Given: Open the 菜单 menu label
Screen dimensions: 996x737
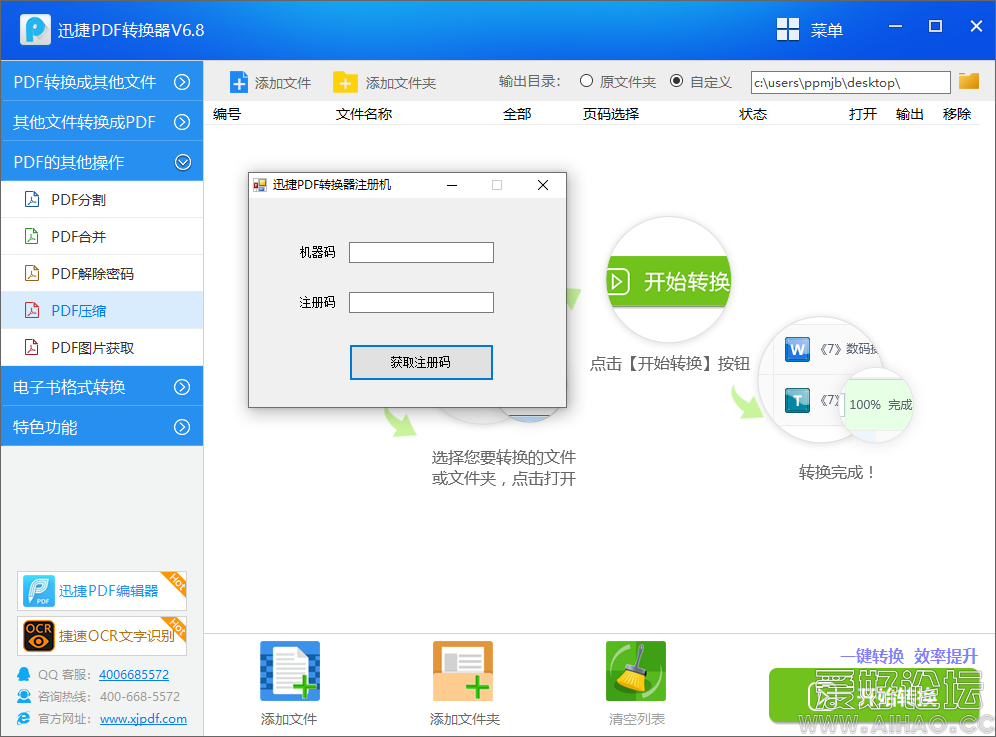Looking at the screenshot, I should pos(826,30).
